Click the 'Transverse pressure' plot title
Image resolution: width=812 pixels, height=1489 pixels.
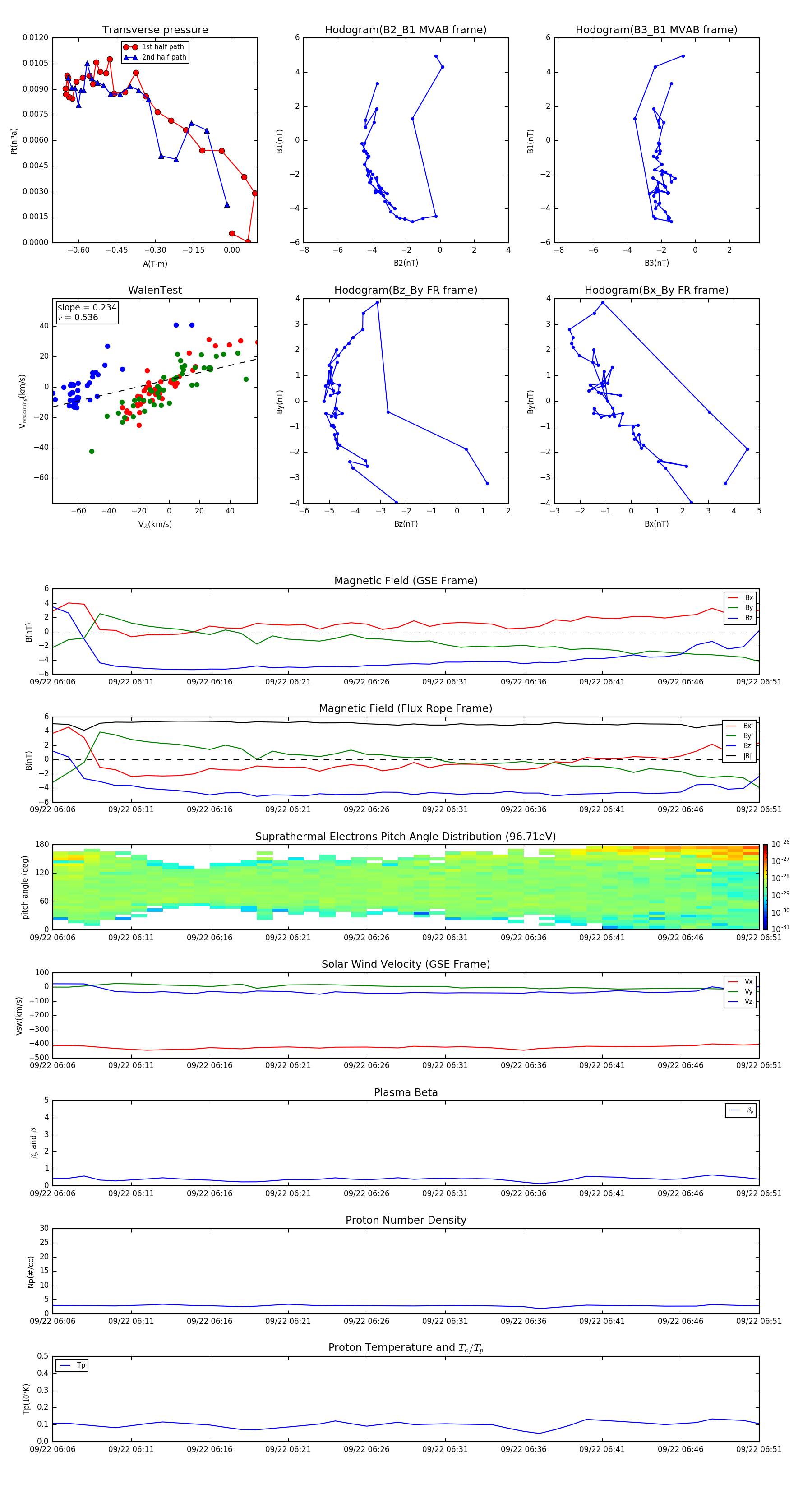155,29
